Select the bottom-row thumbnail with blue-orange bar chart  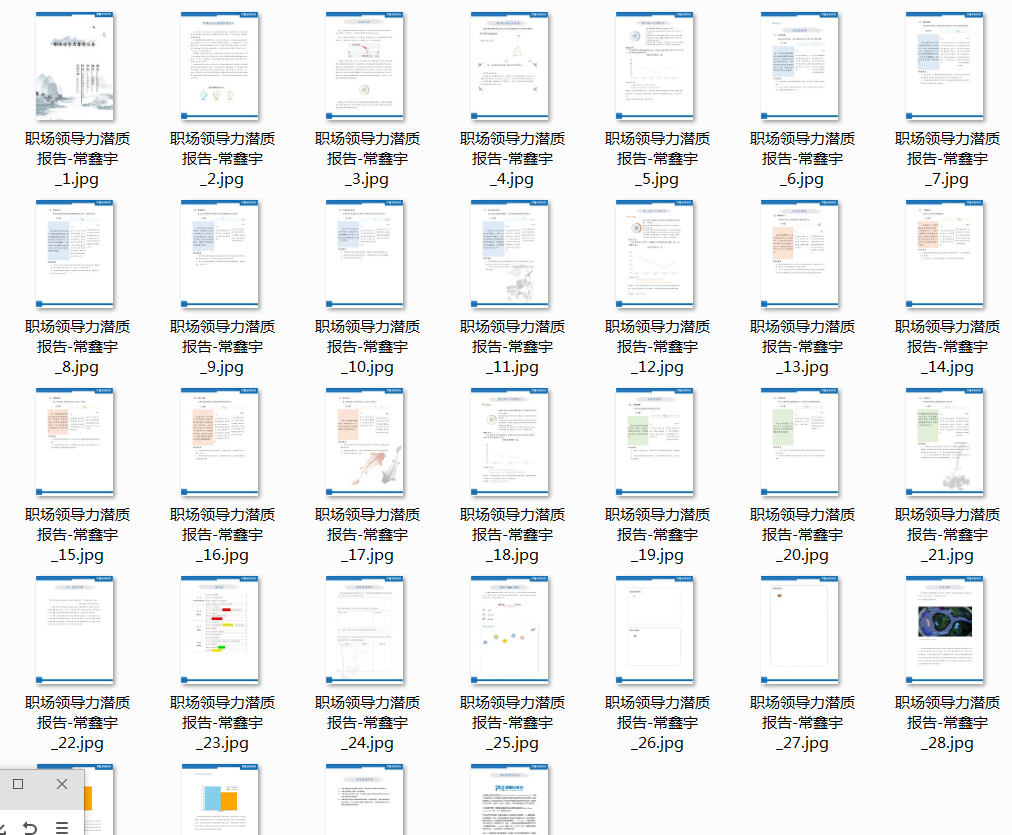pyautogui.click(x=220, y=799)
